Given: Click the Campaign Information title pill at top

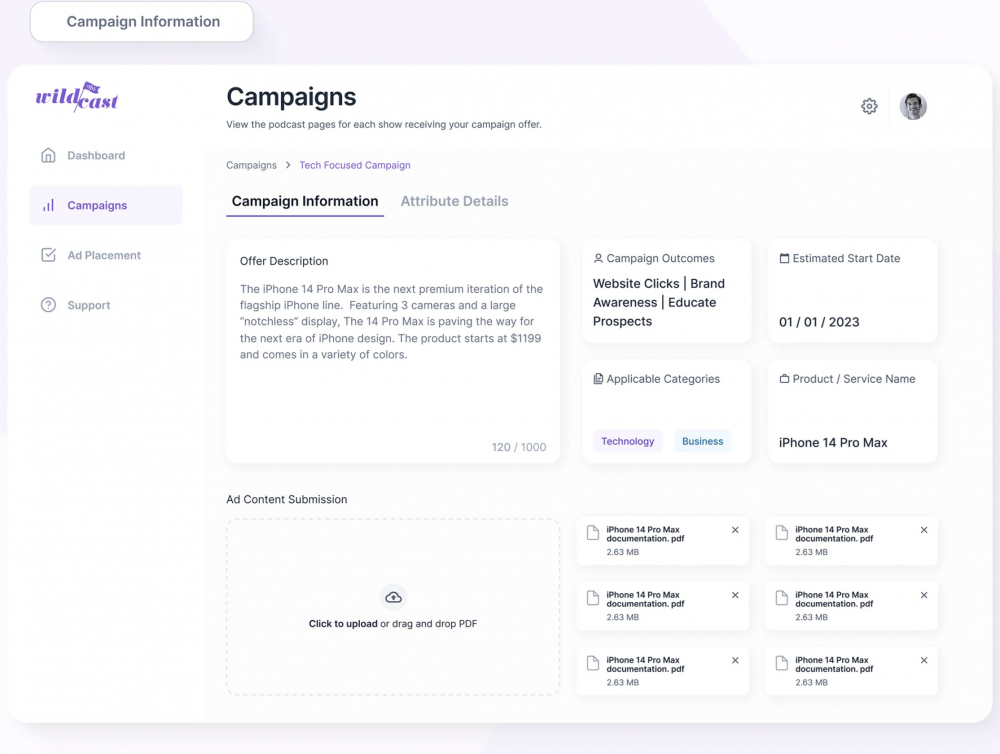Looking at the screenshot, I should pyautogui.click(x=142, y=22).
